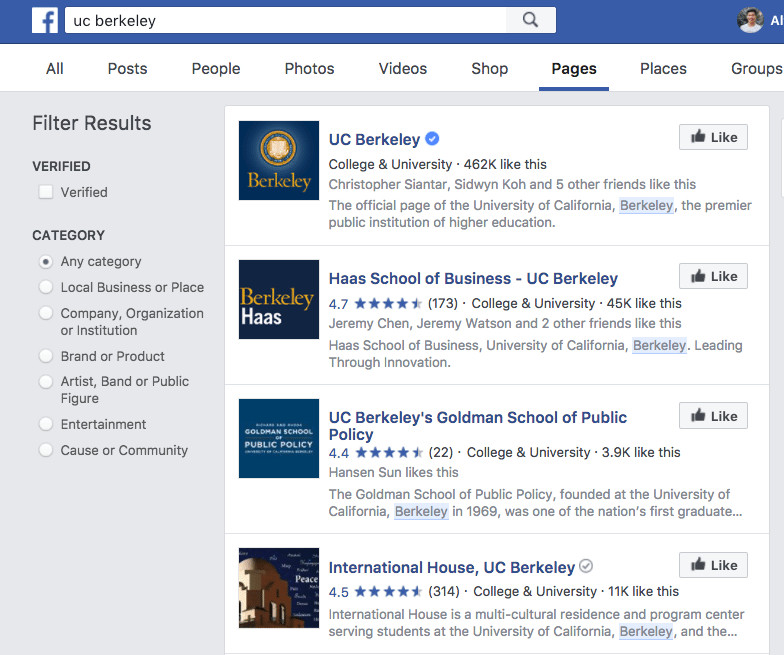The height and width of the screenshot is (655, 784).
Task: Like the International House page
Action: (x=714, y=565)
